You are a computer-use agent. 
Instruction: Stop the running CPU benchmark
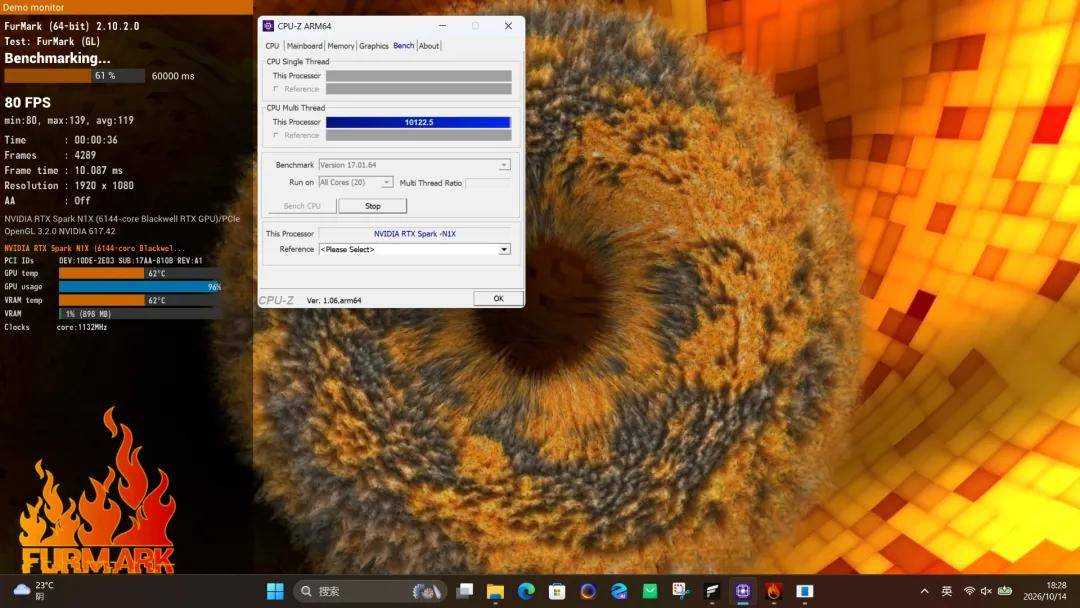click(373, 206)
